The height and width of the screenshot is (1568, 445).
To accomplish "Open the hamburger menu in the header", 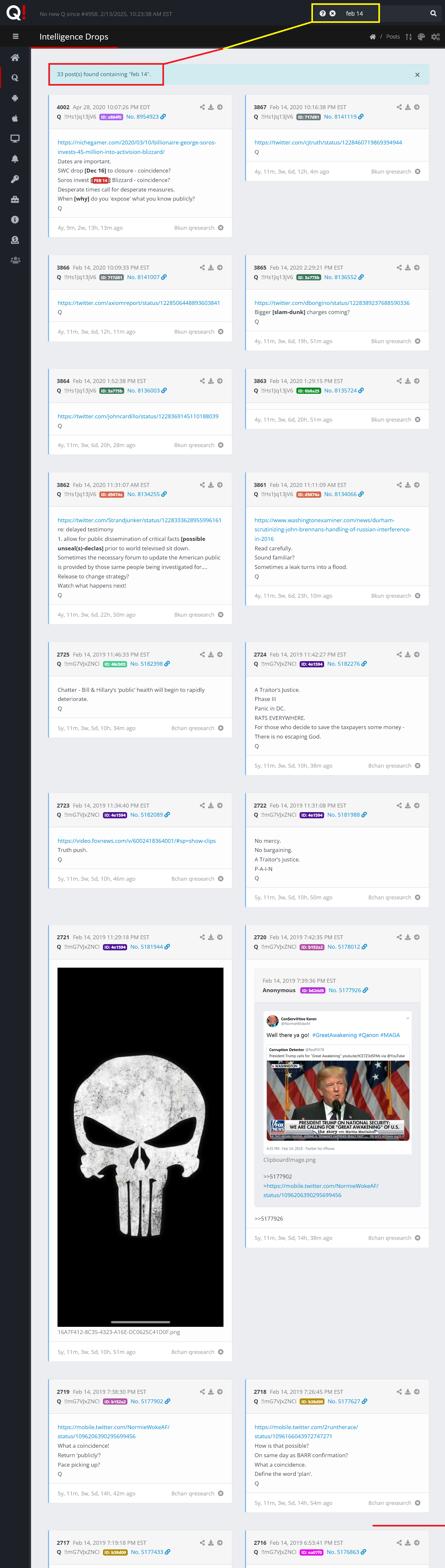I will pyautogui.click(x=15, y=37).
